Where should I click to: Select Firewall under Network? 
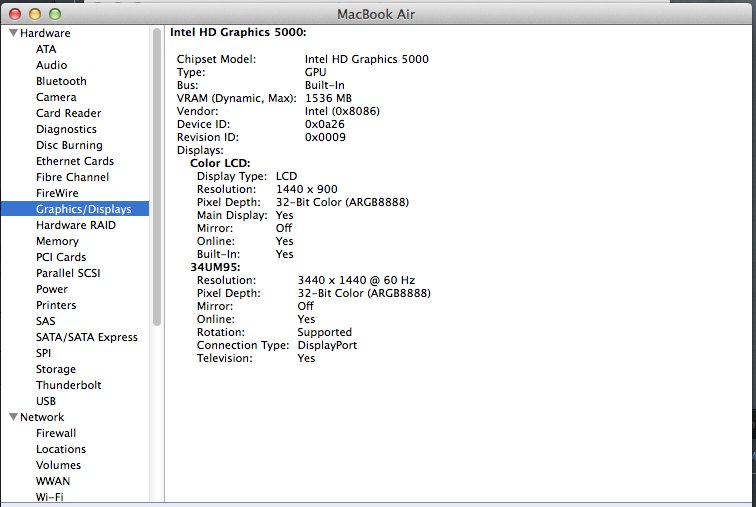[x=56, y=433]
